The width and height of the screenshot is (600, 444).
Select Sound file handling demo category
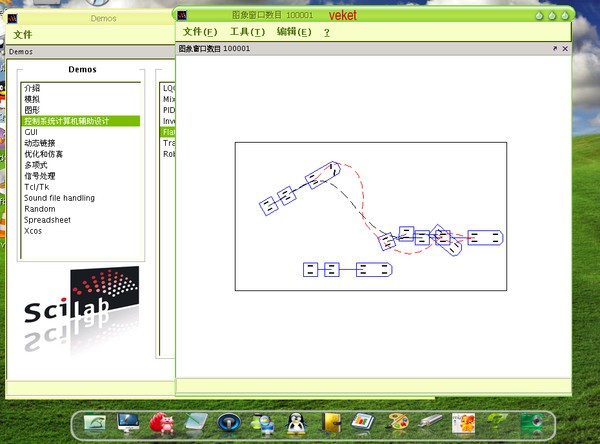[80, 198]
